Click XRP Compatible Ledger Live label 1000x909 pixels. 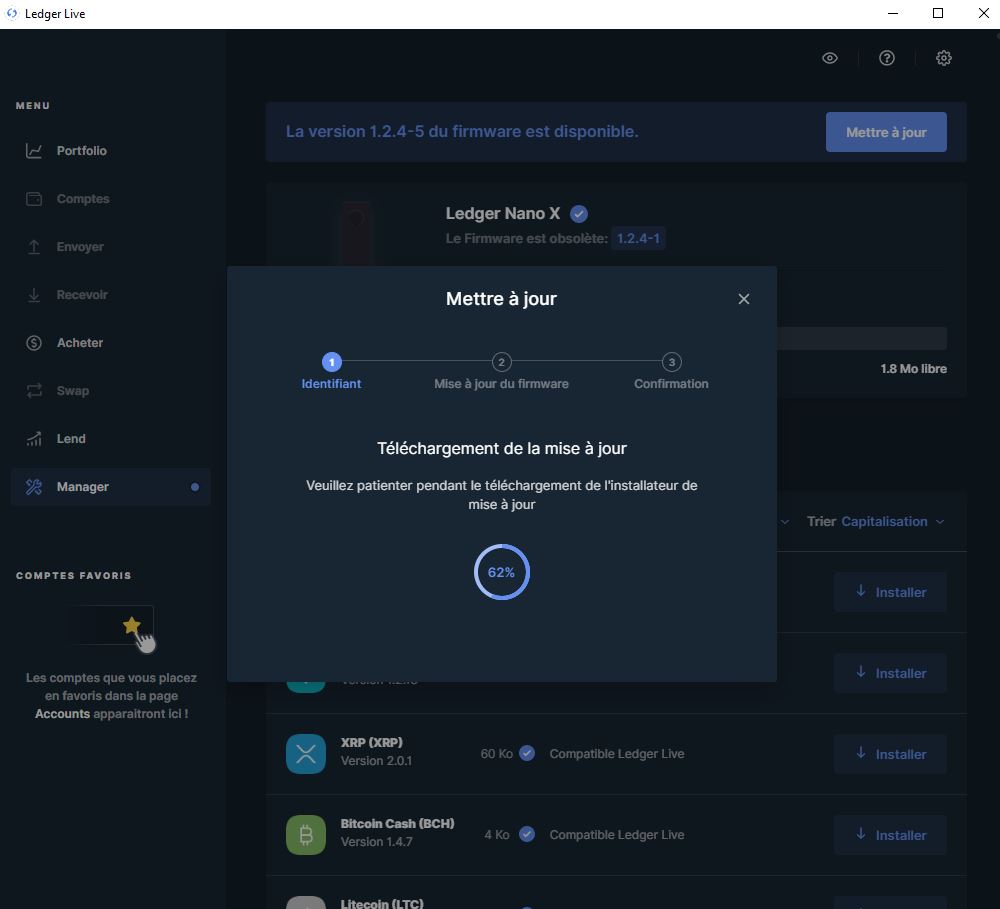[617, 754]
